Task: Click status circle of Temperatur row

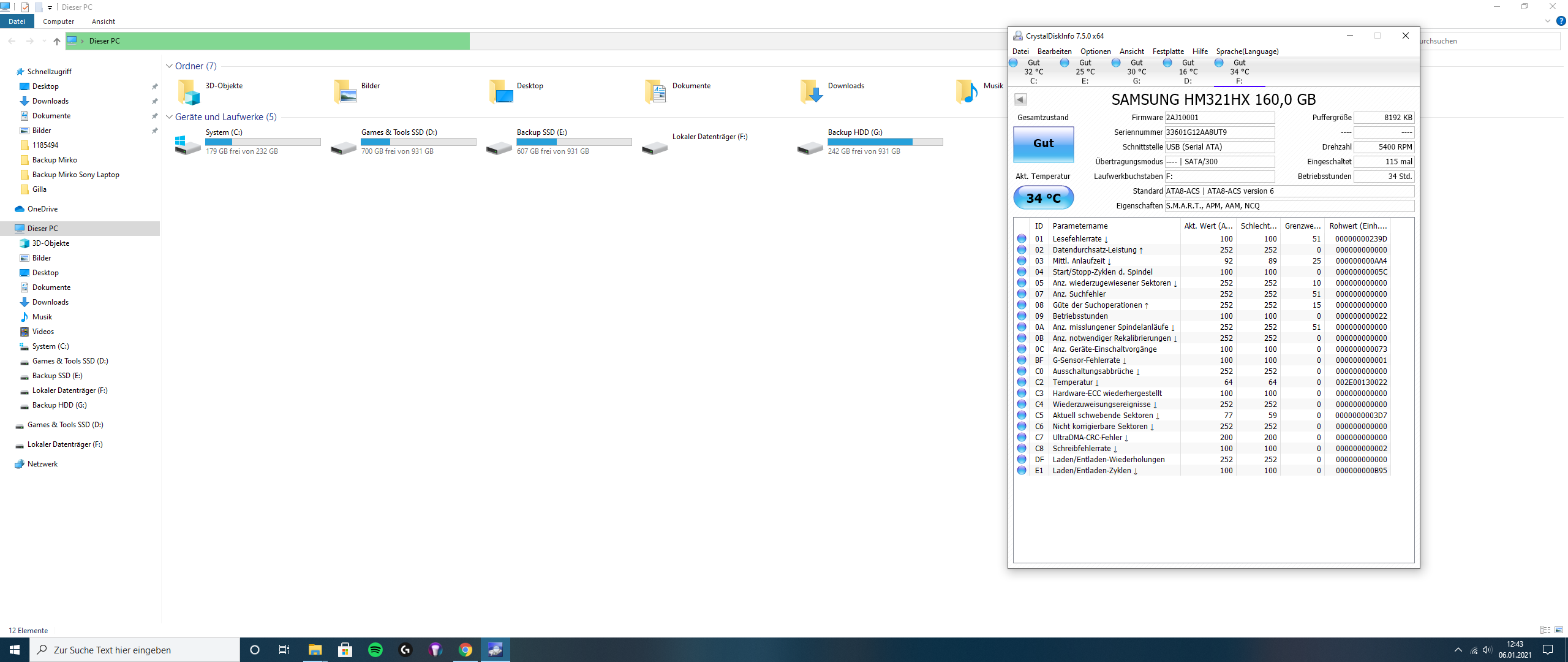Action: [1022, 382]
